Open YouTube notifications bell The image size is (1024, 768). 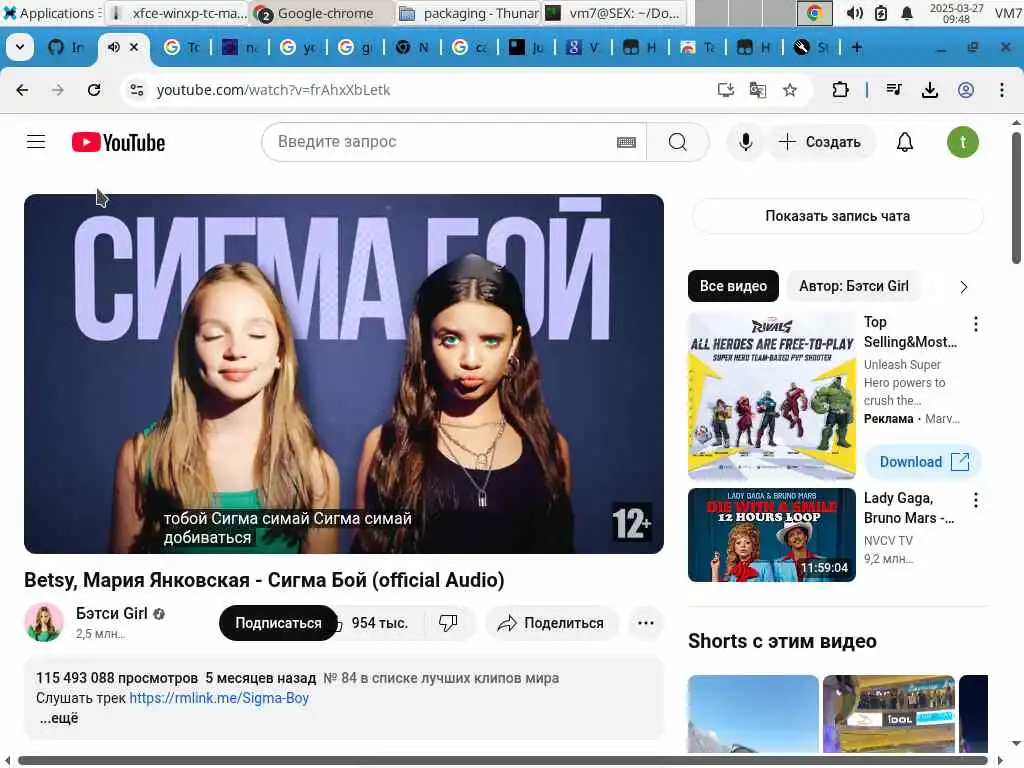coord(904,142)
